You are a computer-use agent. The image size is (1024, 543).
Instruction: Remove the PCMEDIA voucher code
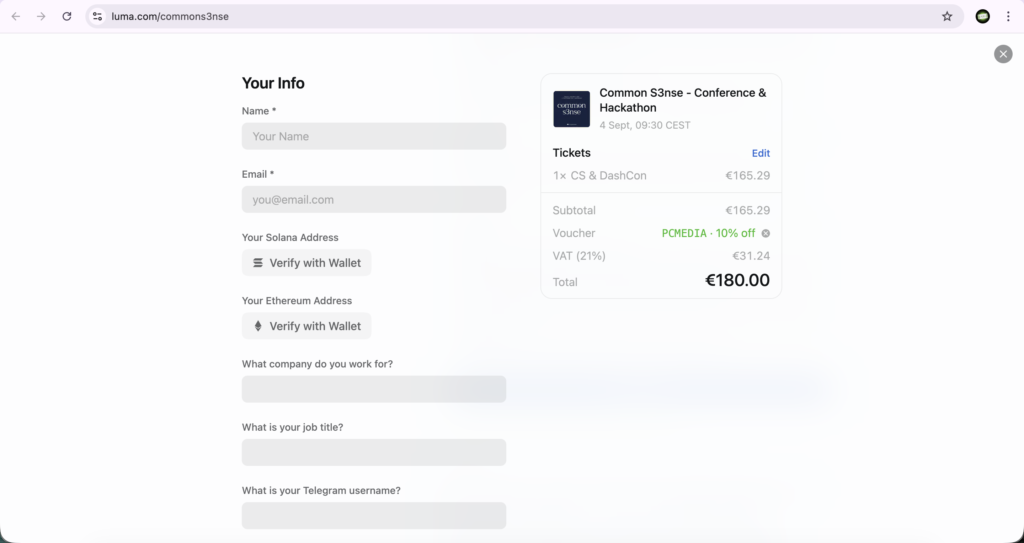coord(766,233)
